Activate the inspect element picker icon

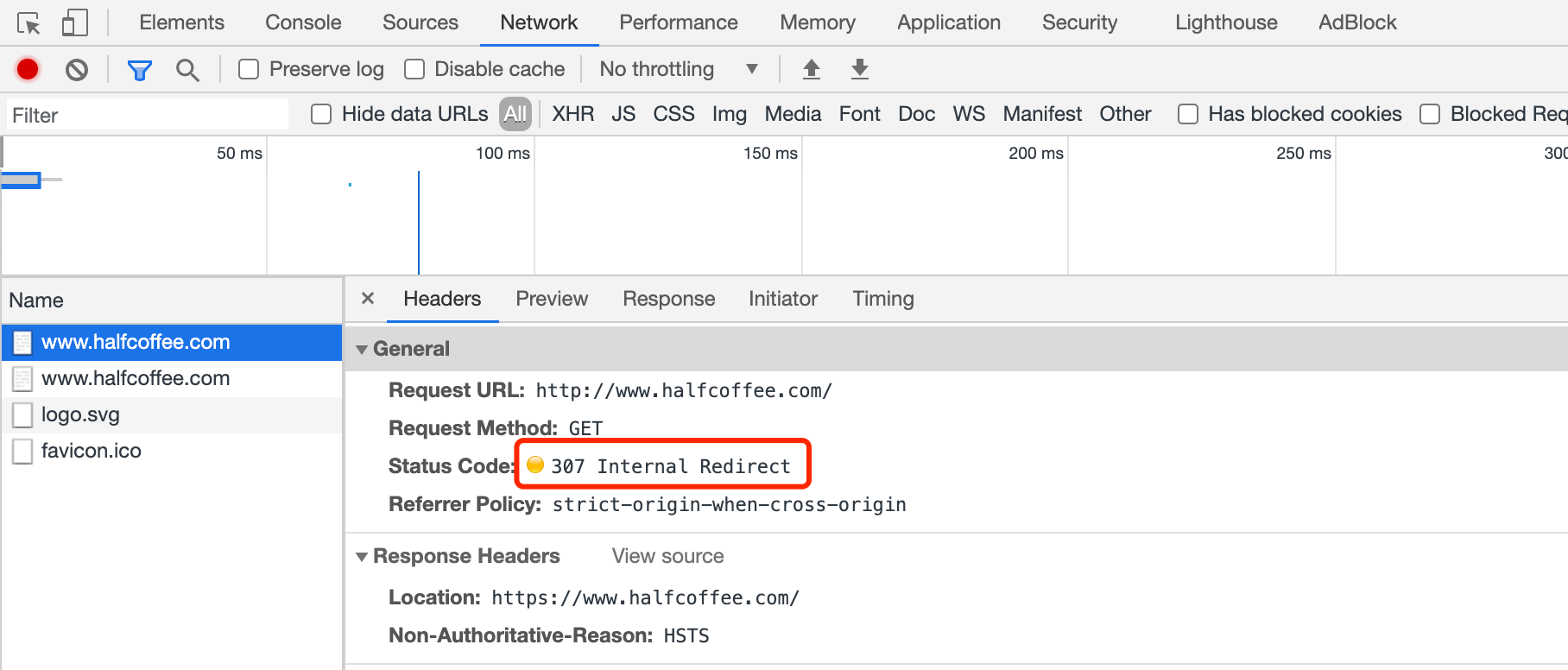28,23
